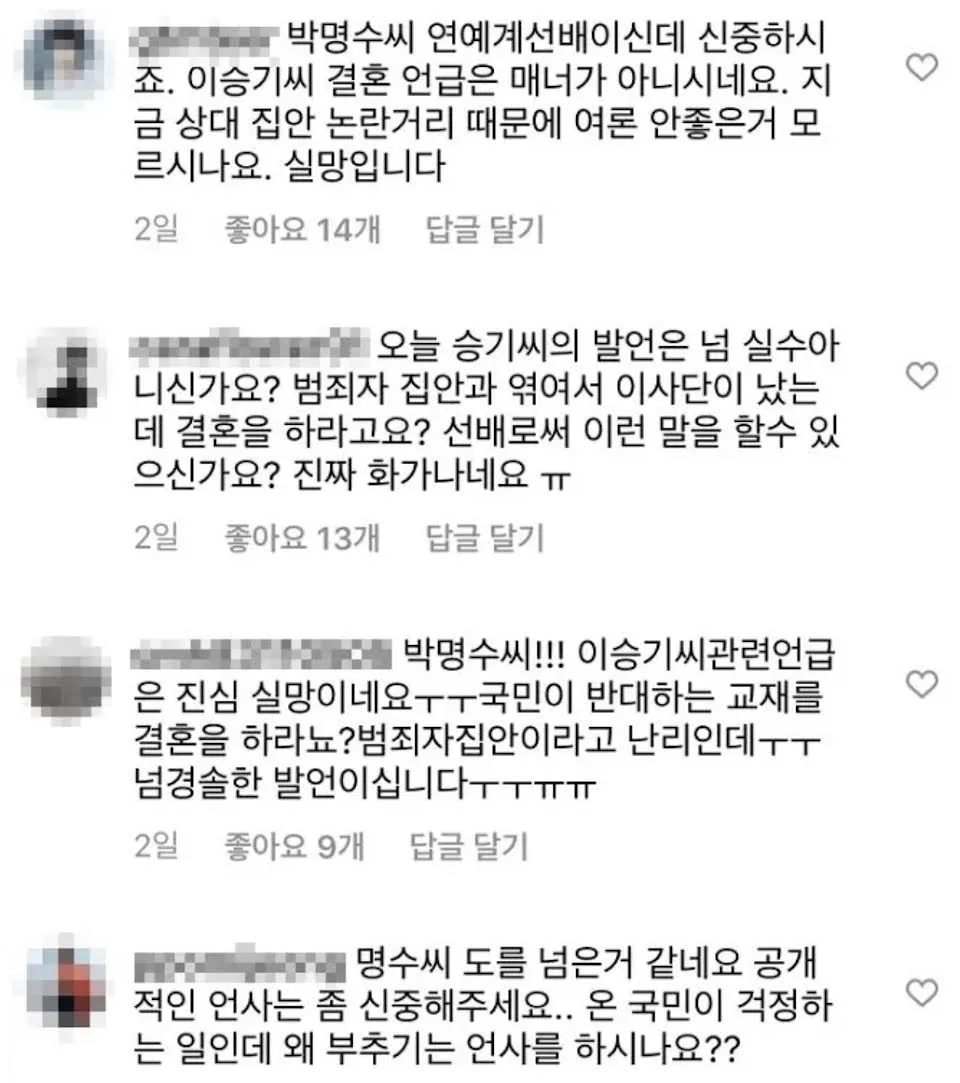Viewport: 960px width, 1083px height.
Task: Reply to the comment with 좋아요 13개
Action: [485, 538]
